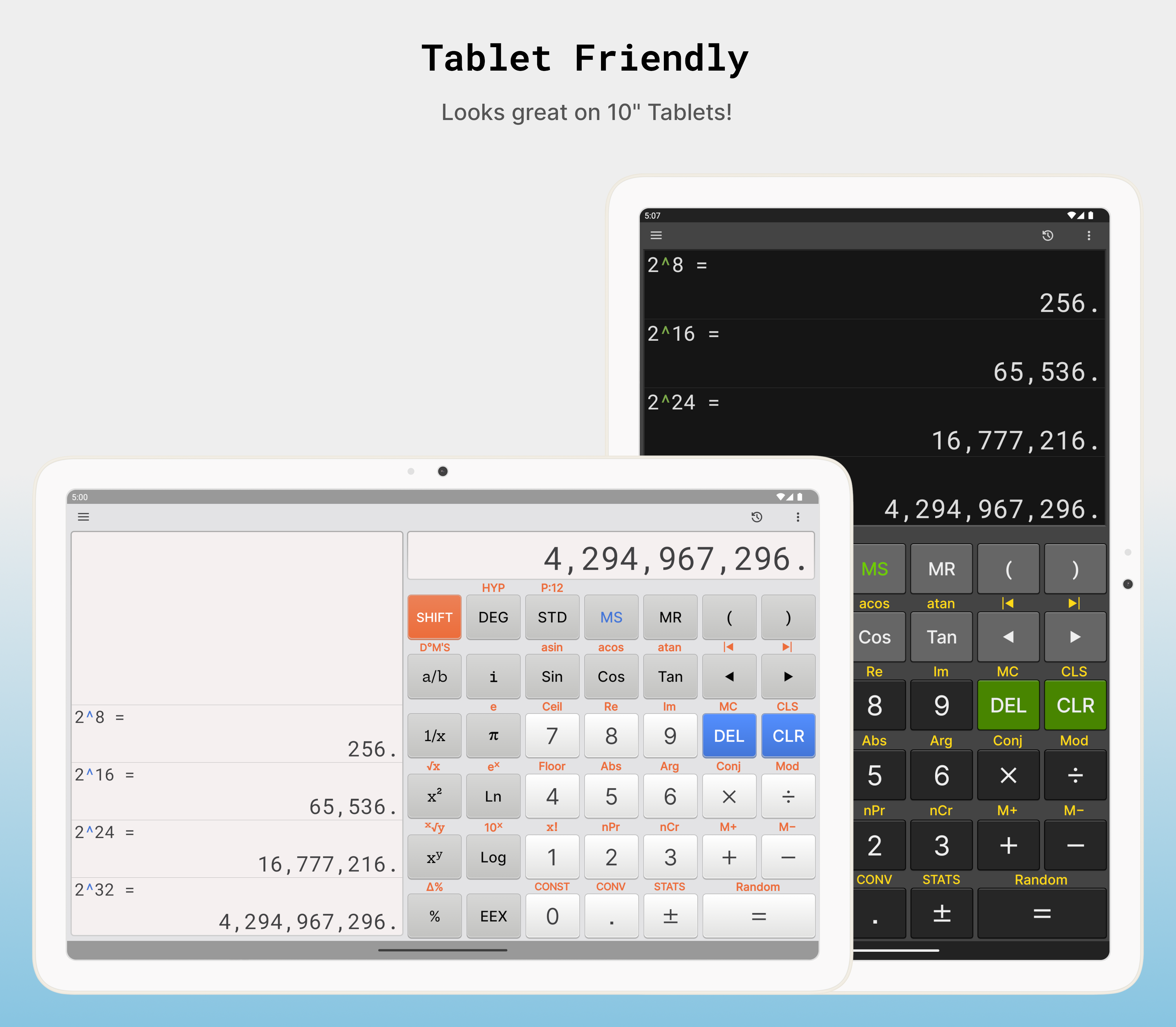
Task: Tap green MS key on dark calculator
Action: pyautogui.click(x=879, y=569)
